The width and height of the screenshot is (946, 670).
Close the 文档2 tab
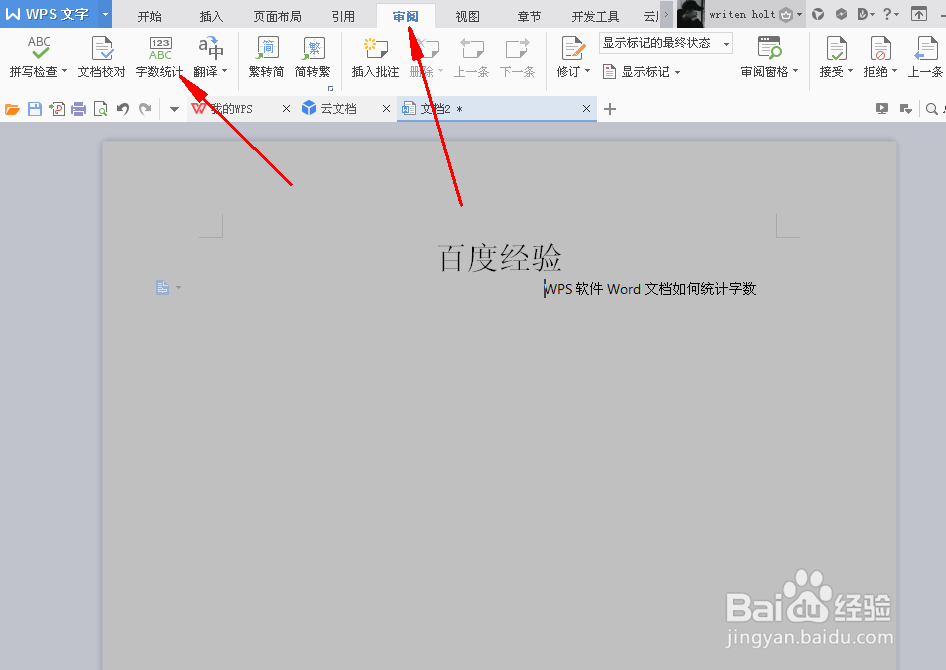click(586, 109)
